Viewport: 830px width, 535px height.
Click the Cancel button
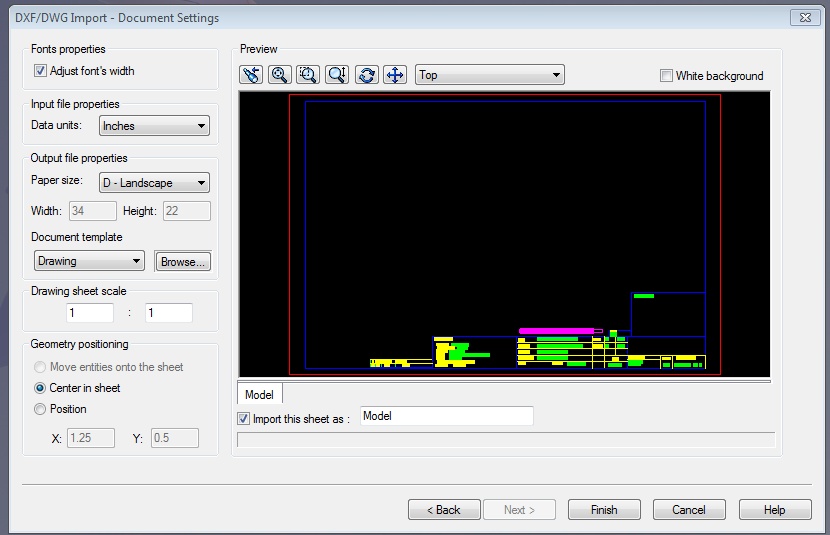(x=689, y=510)
